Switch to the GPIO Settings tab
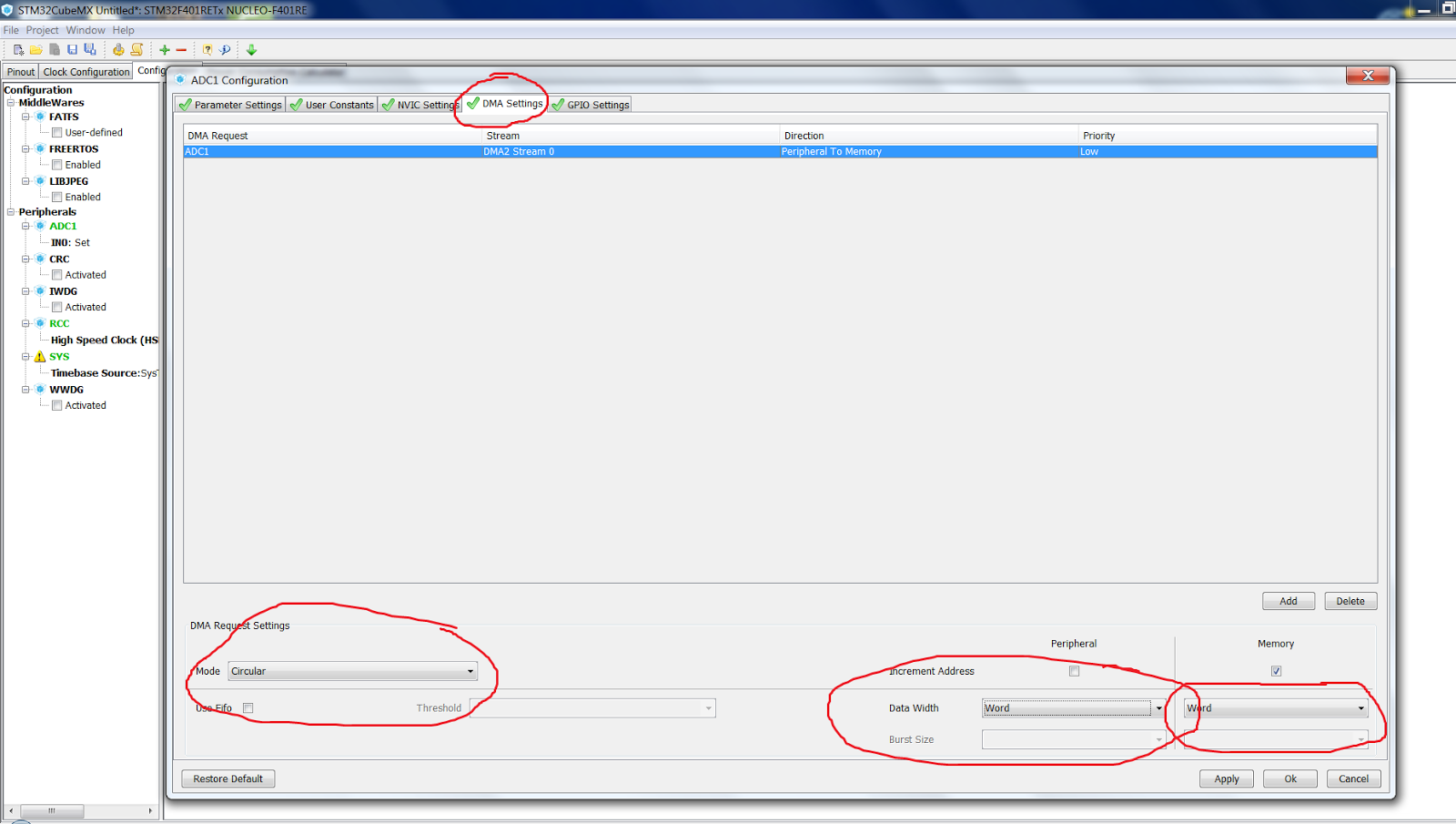This screenshot has width=1456, height=824. point(591,105)
